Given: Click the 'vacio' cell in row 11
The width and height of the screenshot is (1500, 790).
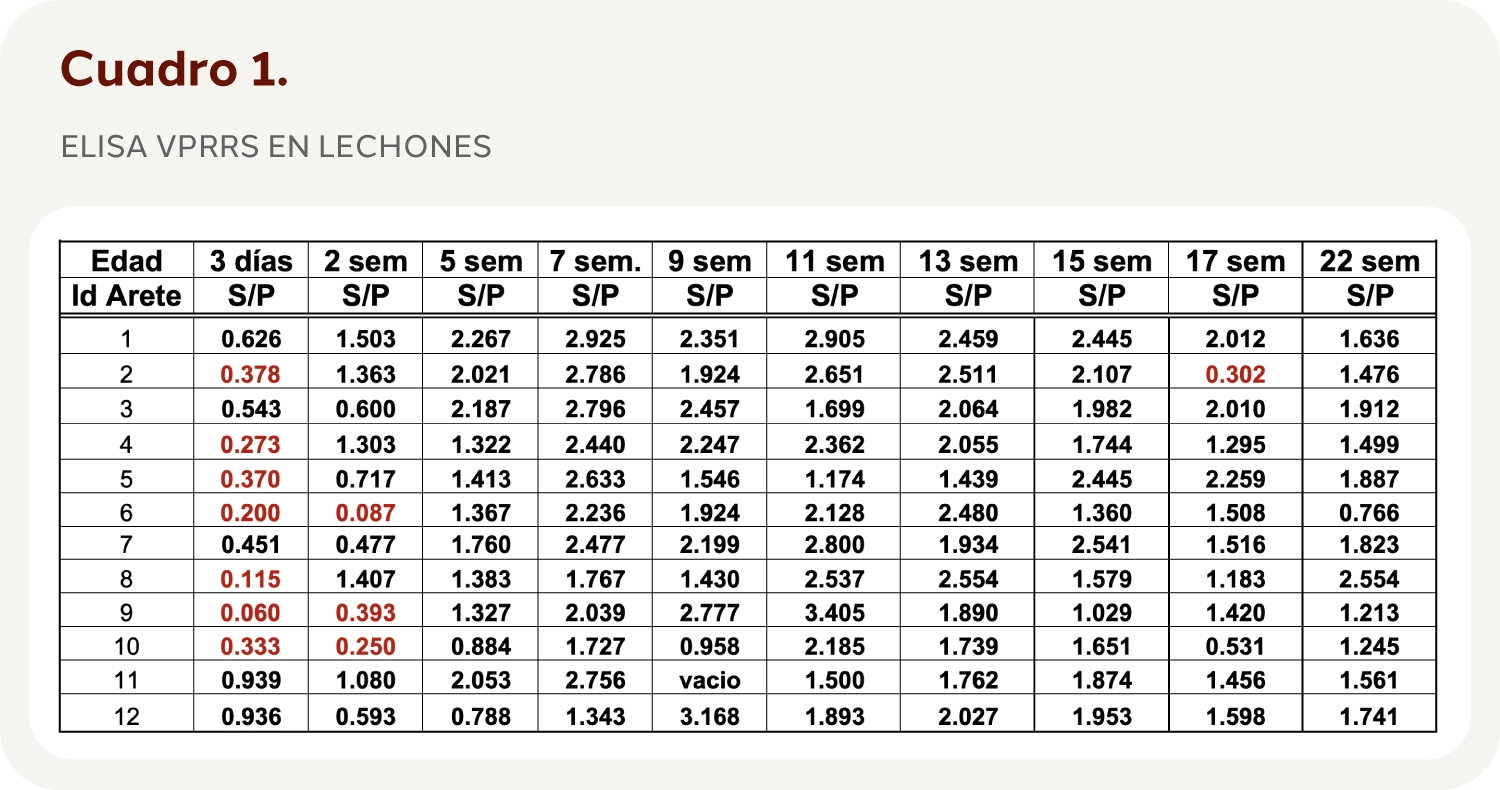Looking at the screenshot, I should coord(710,681).
